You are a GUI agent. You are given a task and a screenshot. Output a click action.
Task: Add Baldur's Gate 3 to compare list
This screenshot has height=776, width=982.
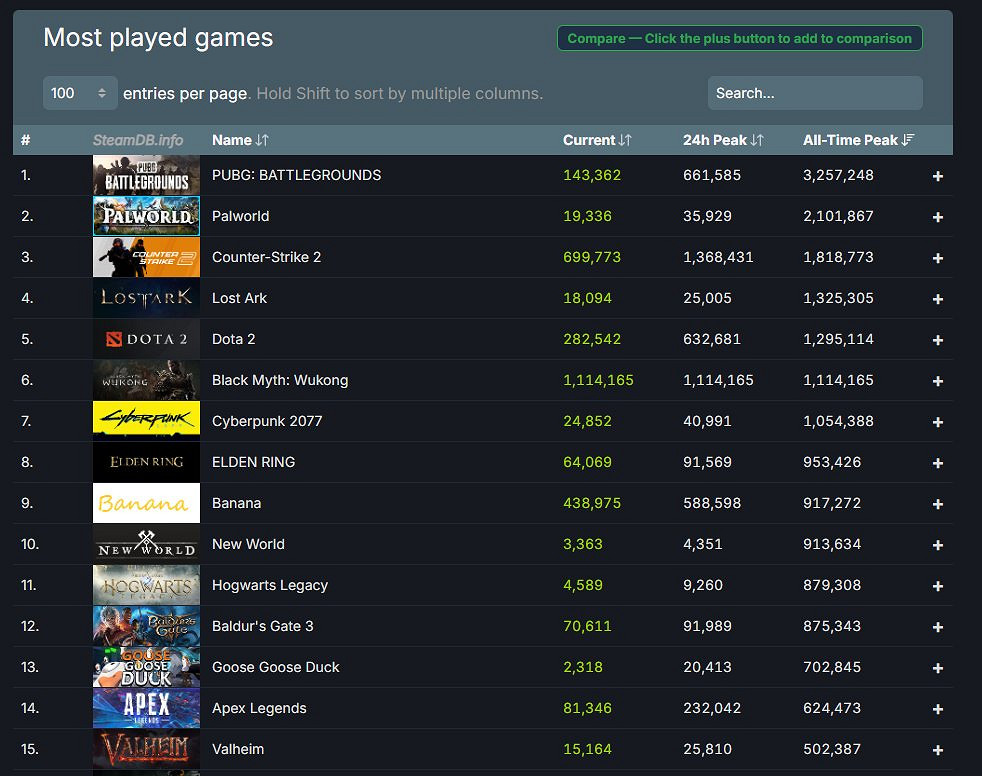(x=937, y=627)
